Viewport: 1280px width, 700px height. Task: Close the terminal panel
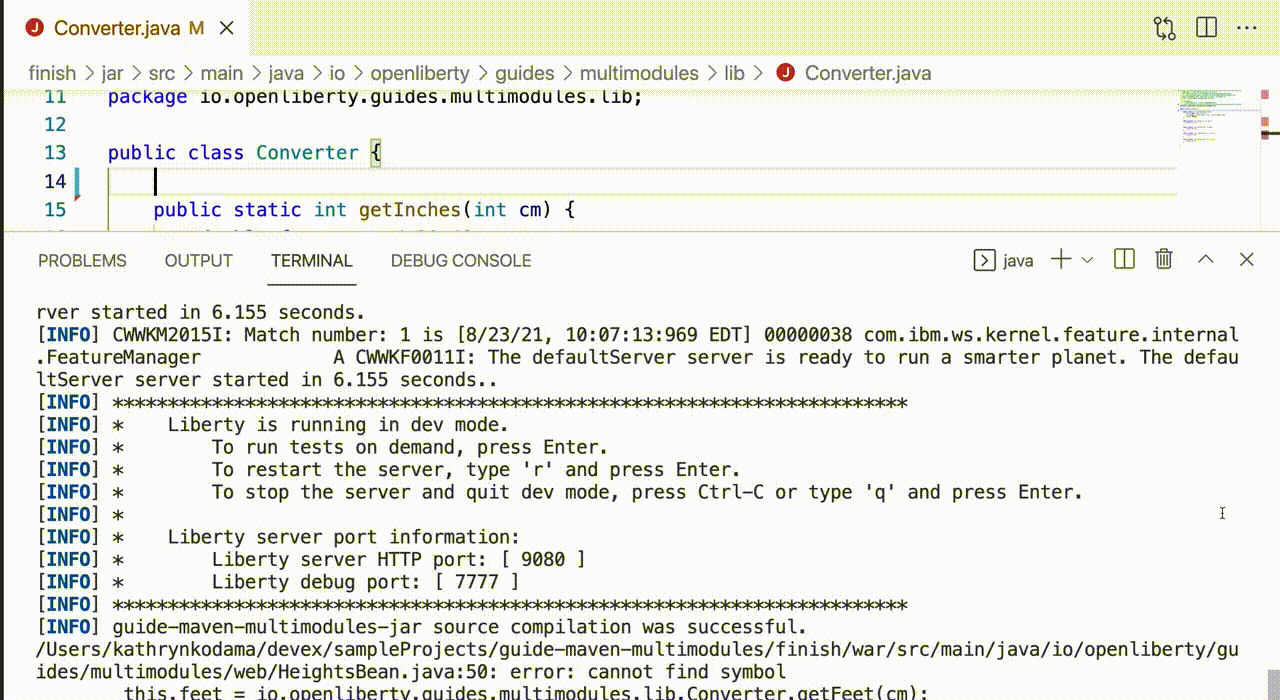point(1246,260)
